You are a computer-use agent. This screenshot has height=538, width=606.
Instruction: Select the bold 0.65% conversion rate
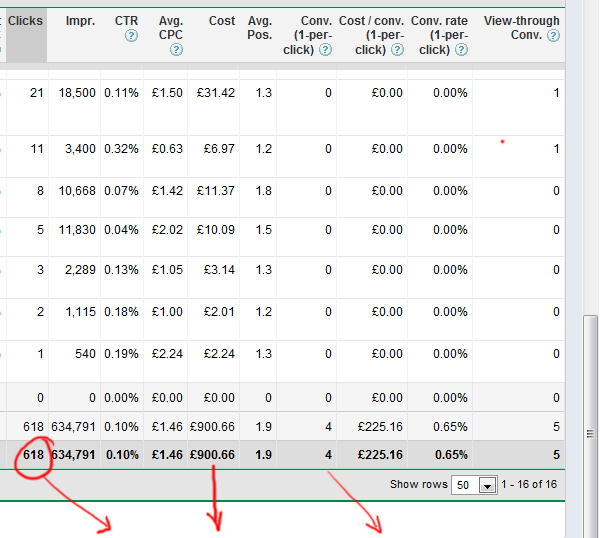click(451, 455)
